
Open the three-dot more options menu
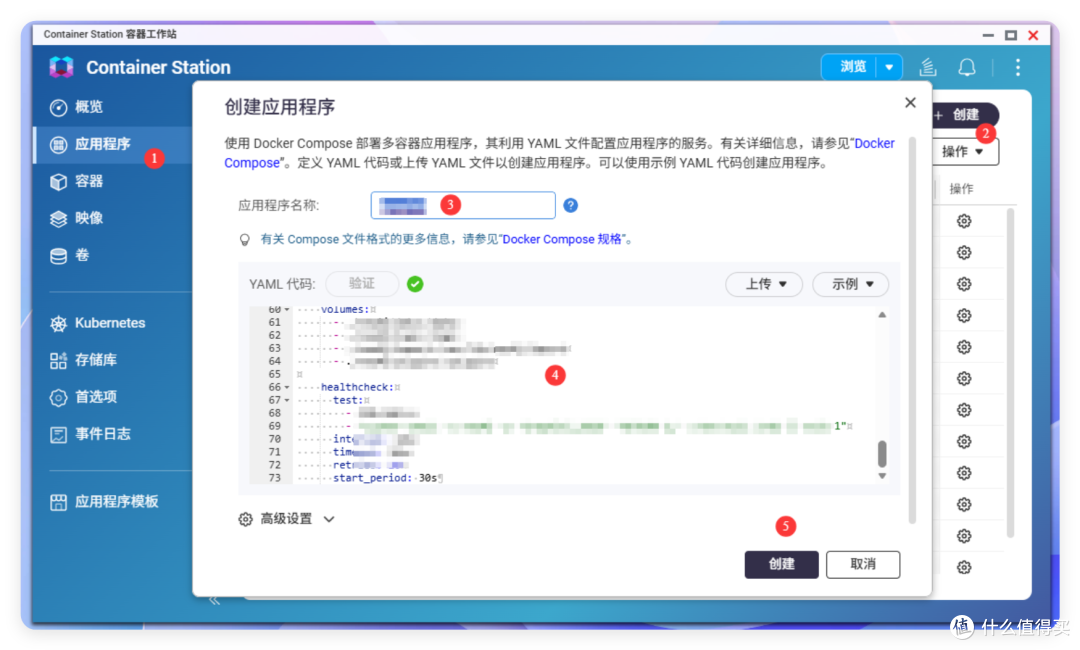pos(1017,67)
